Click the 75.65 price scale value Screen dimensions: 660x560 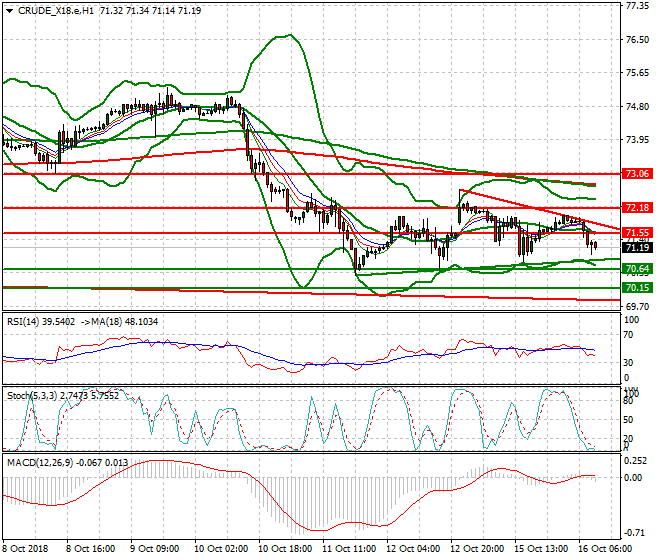tap(637, 73)
